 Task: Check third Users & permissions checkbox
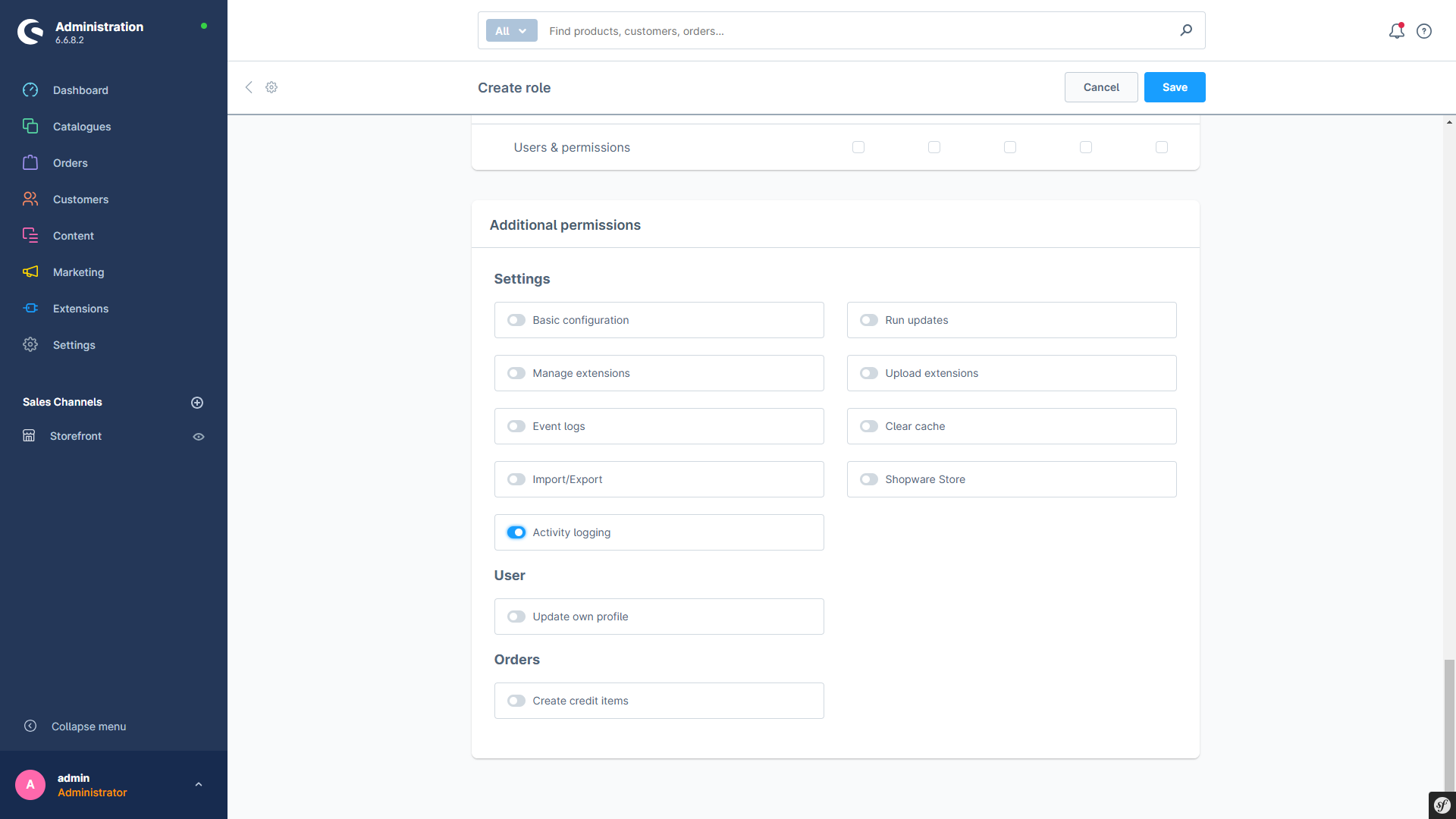[1010, 147]
